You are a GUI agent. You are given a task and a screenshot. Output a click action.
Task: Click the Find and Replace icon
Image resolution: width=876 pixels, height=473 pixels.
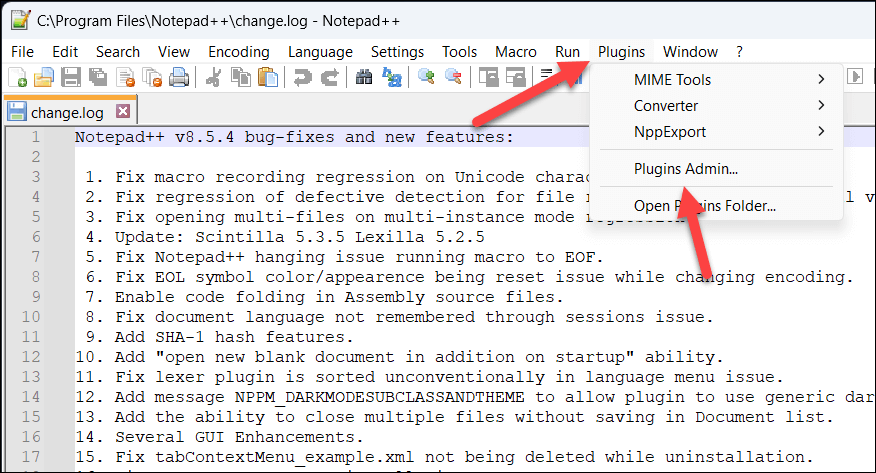392,77
